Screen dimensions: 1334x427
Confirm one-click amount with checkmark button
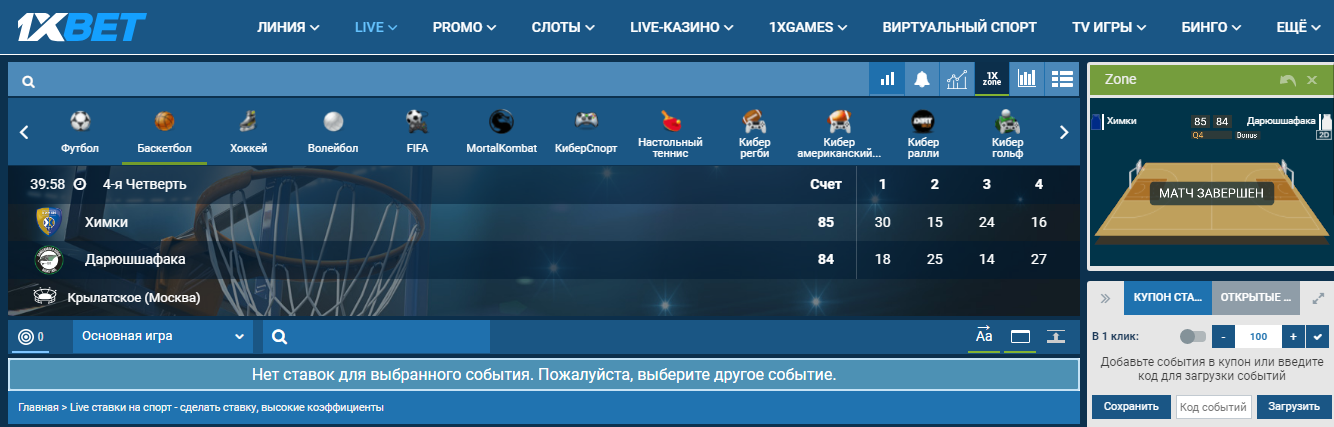pyautogui.click(x=1320, y=336)
